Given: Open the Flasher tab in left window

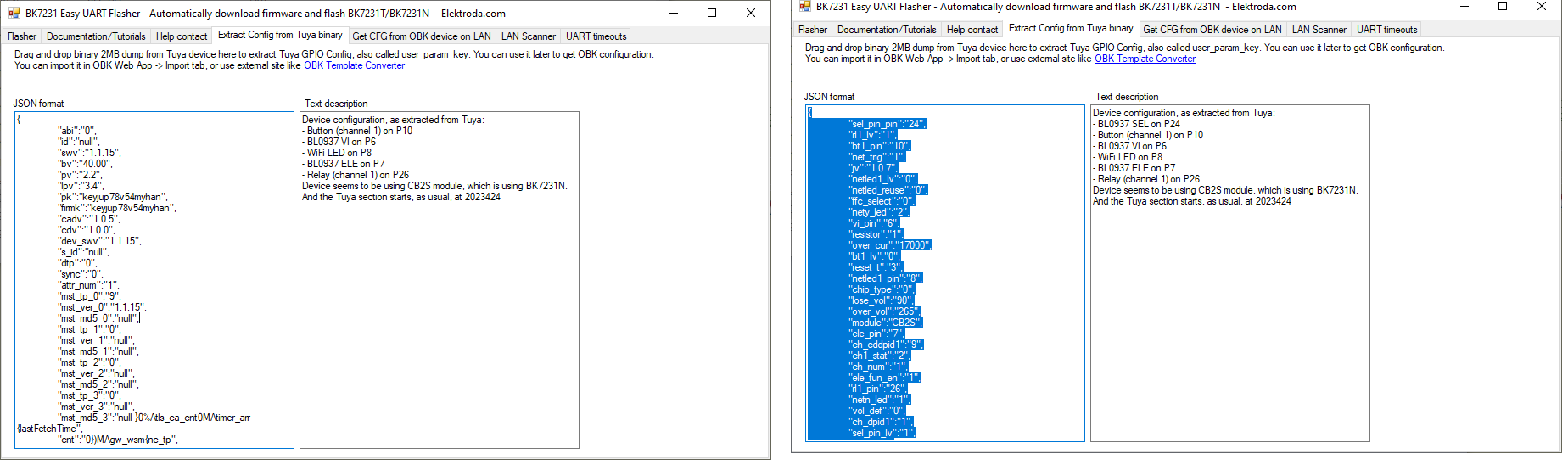Looking at the screenshot, I should pyautogui.click(x=22, y=36).
